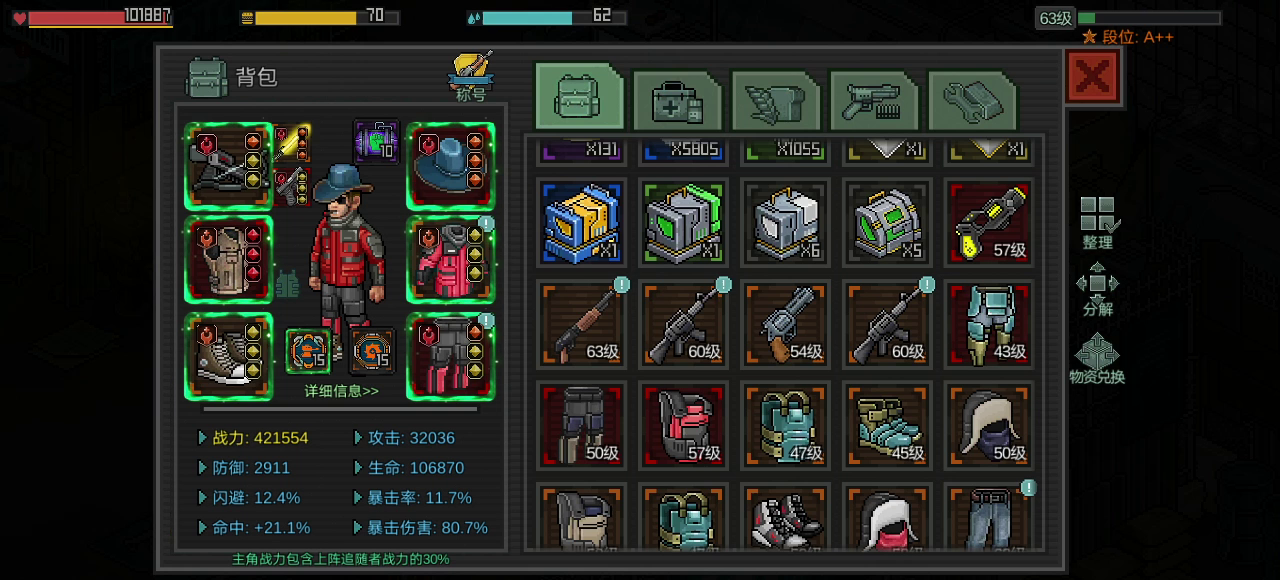Expand 详细信息>> detailed stats
The image size is (1280, 580).
coord(341,391)
